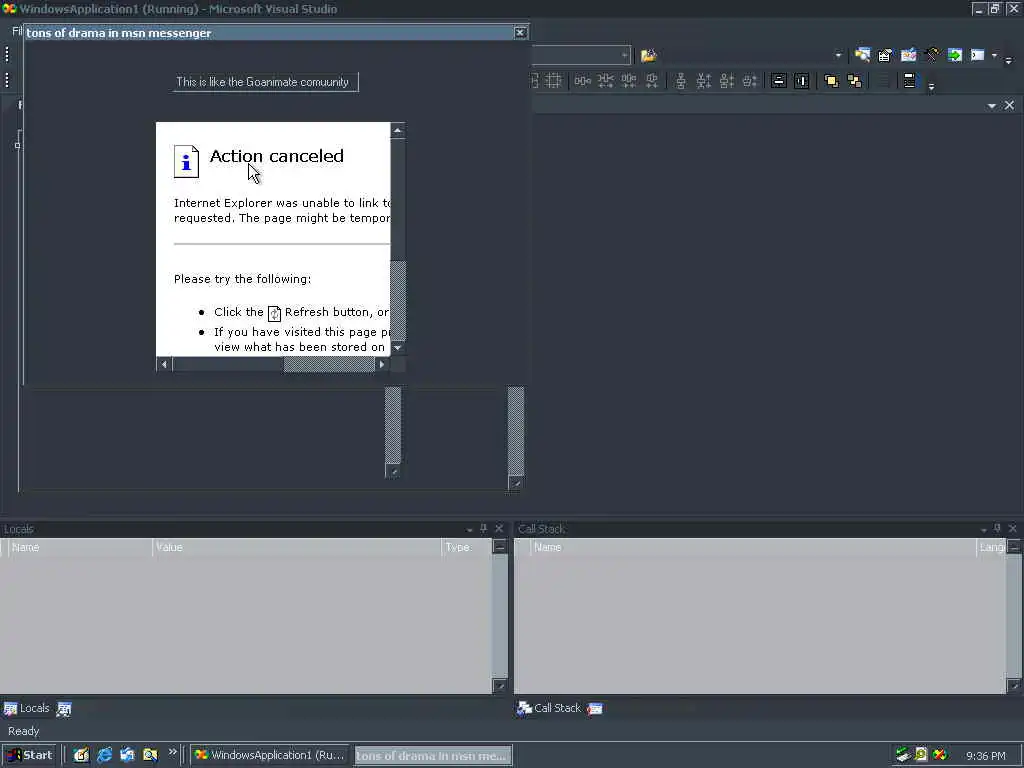Toggle auto-hide pushpin on the Call Stack panel
The image size is (1024, 768).
[x=997, y=528]
